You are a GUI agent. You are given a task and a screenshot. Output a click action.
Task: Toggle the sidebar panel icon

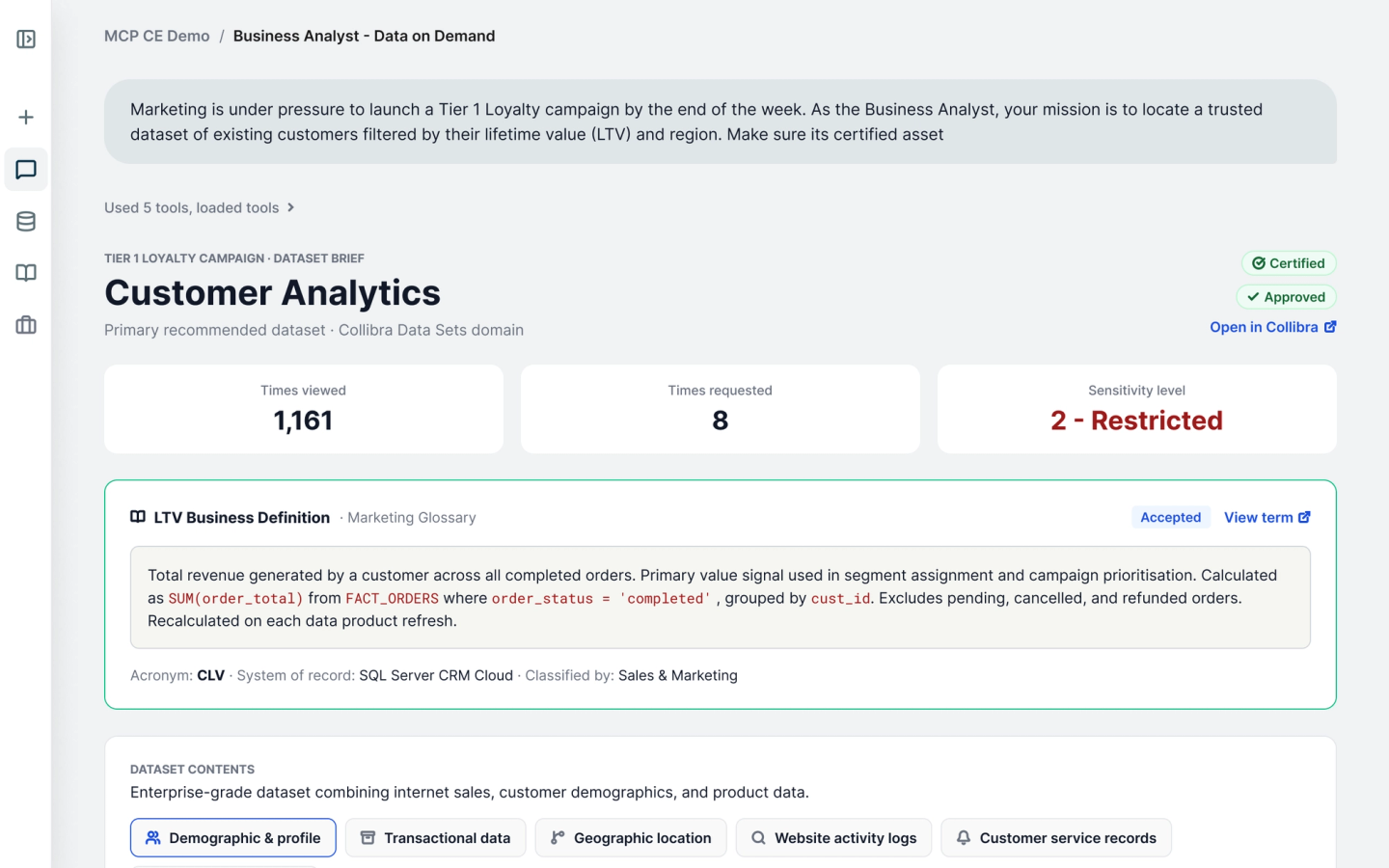point(26,40)
